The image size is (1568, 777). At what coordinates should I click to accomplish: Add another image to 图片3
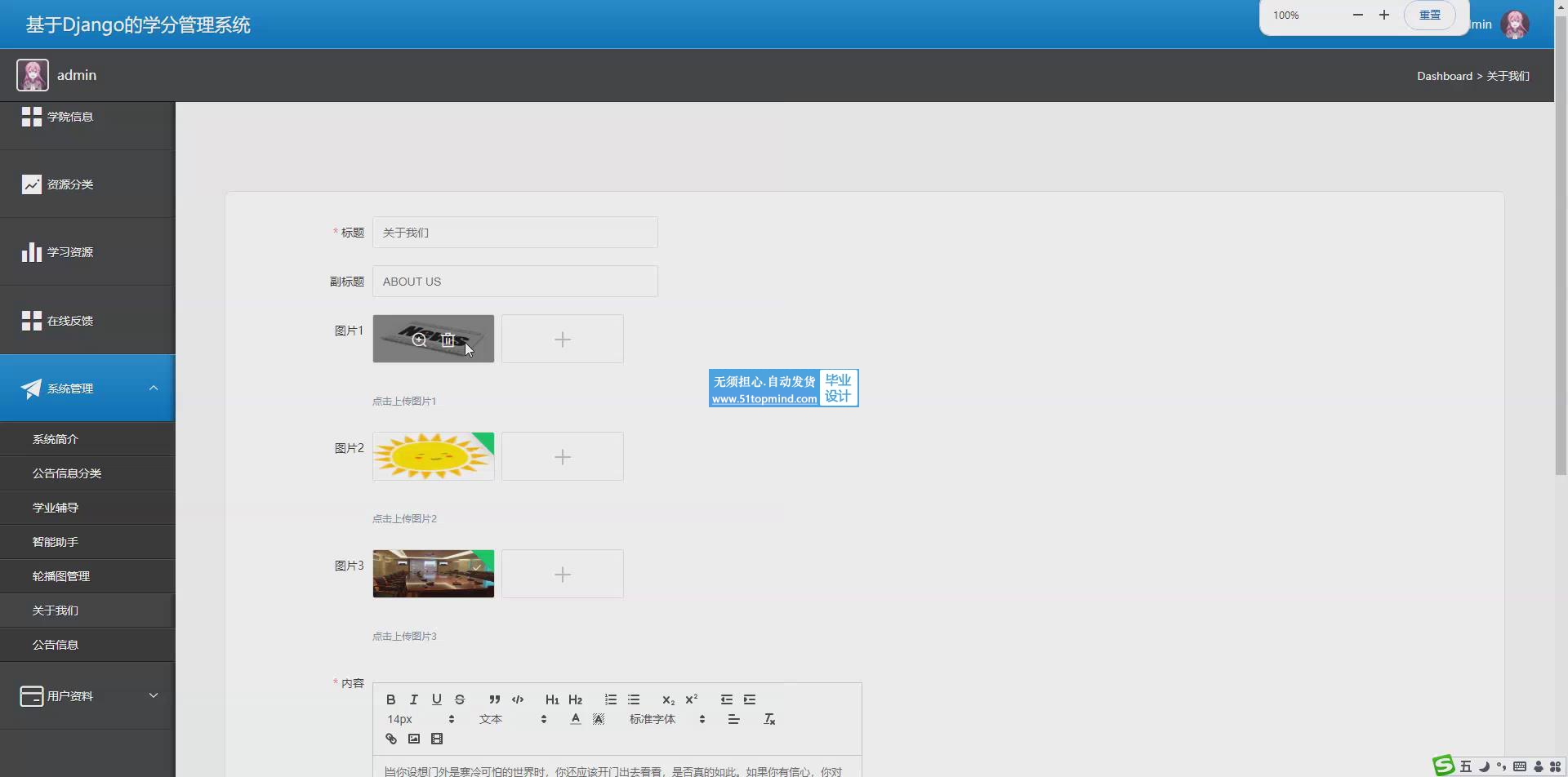point(563,574)
